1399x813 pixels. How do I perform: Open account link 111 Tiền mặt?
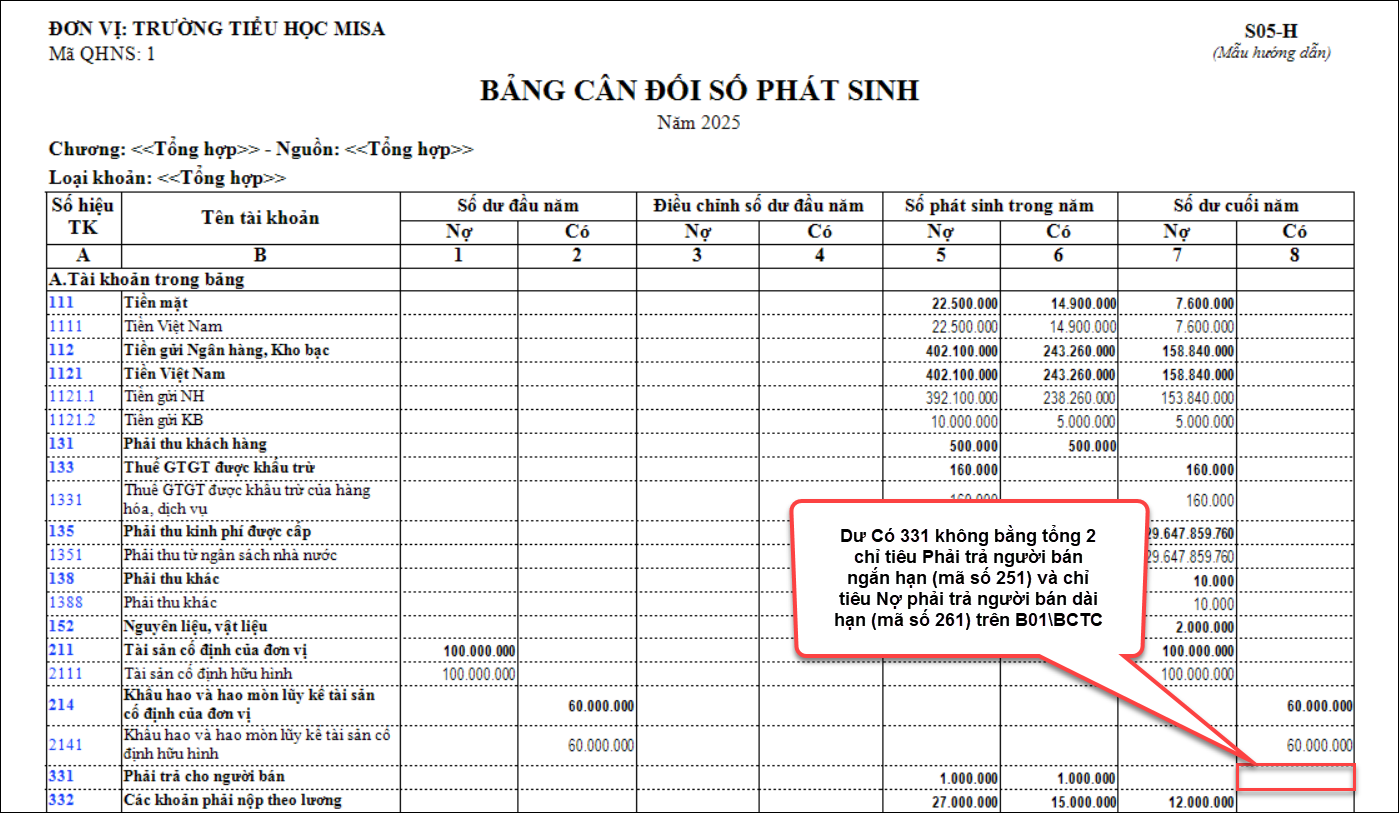60,302
